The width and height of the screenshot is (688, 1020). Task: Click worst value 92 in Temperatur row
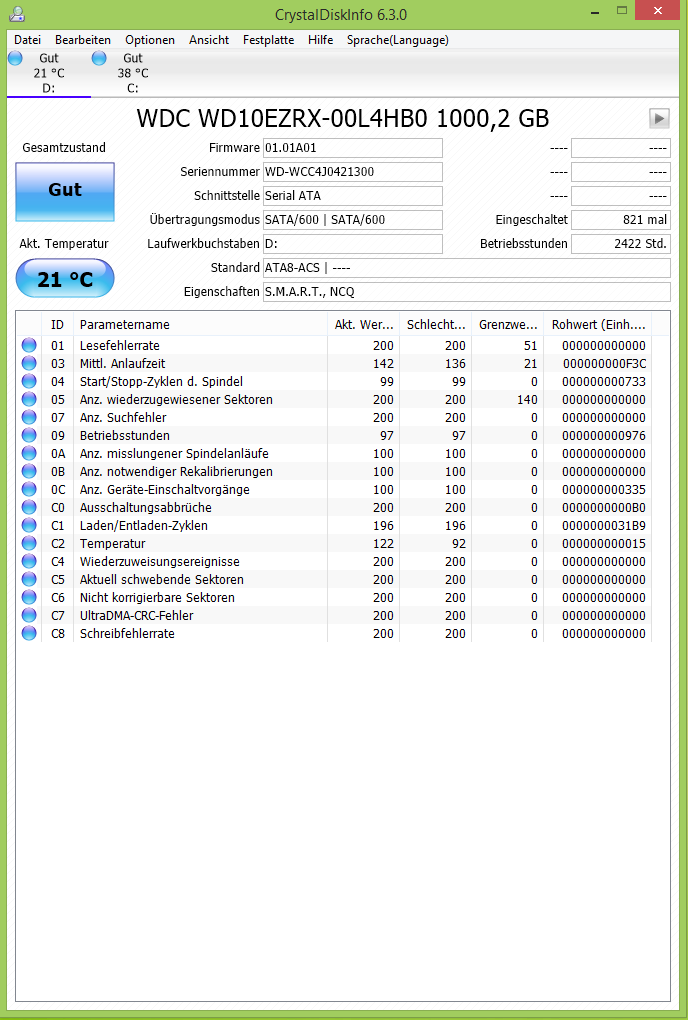[x=459, y=544]
